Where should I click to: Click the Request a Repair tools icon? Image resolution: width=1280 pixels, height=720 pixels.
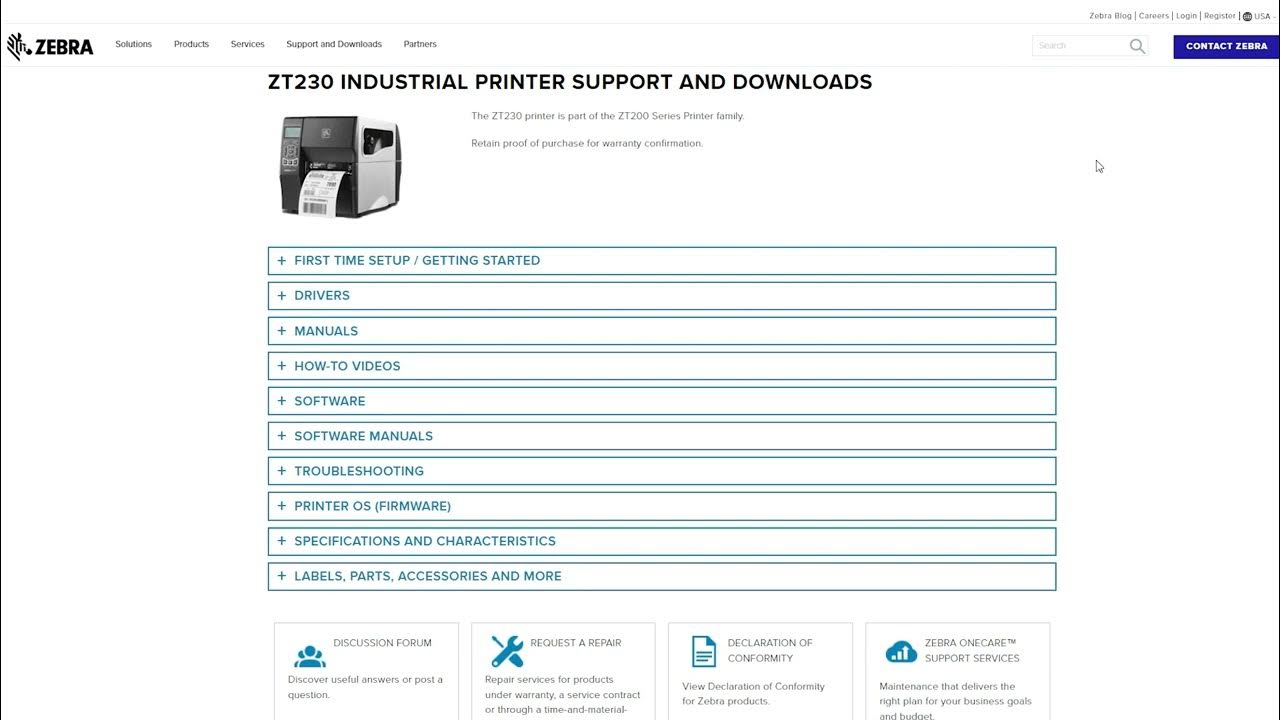pos(507,651)
